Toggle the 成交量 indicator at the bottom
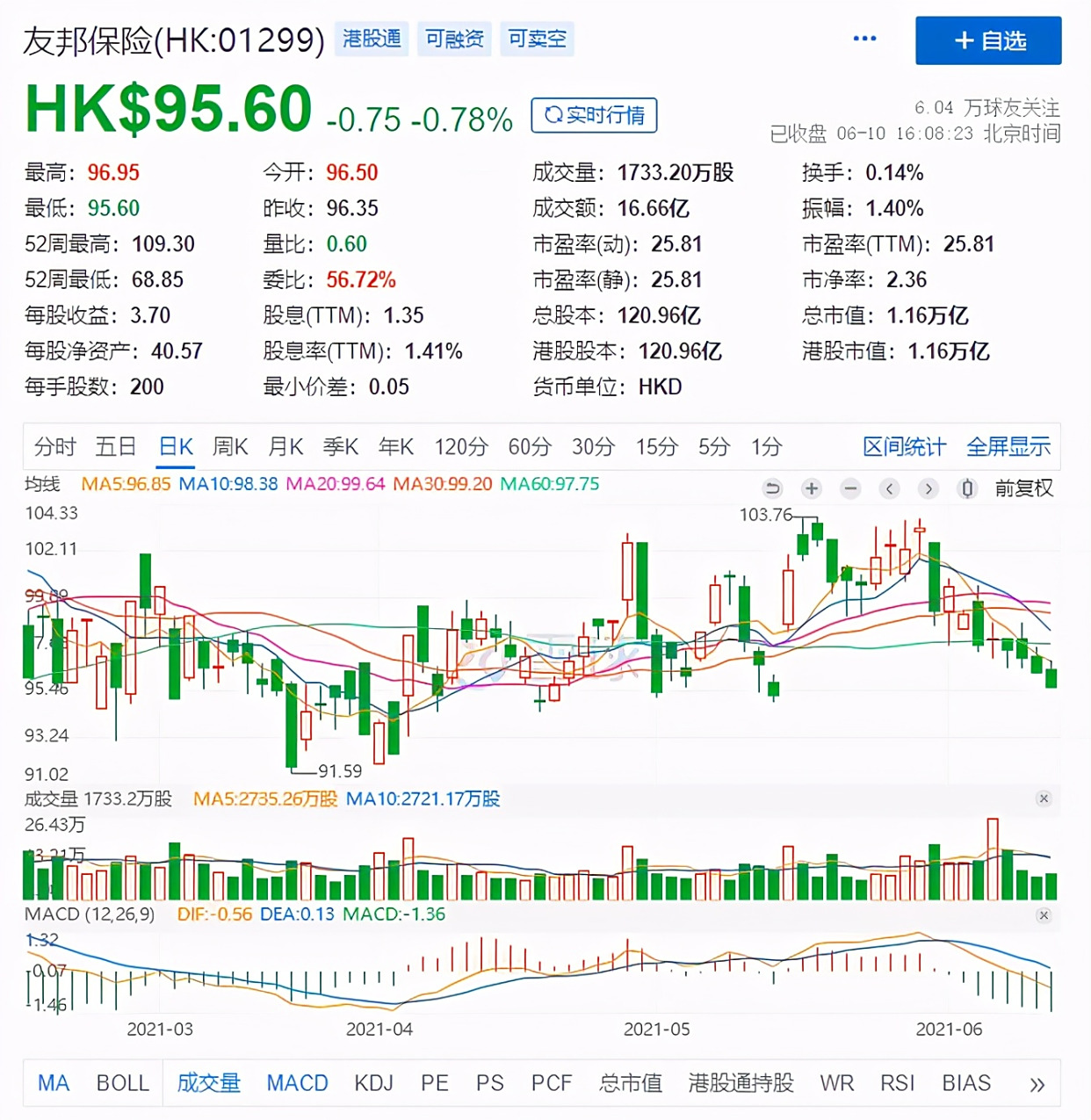Image resolution: width=1091 pixels, height=1120 pixels. [x=209, y=1083]
